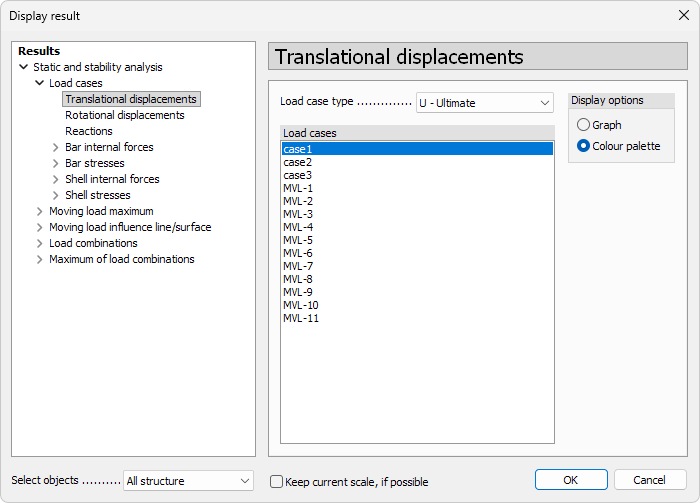Open the Select objects dropdown

(x=188, y=481)
